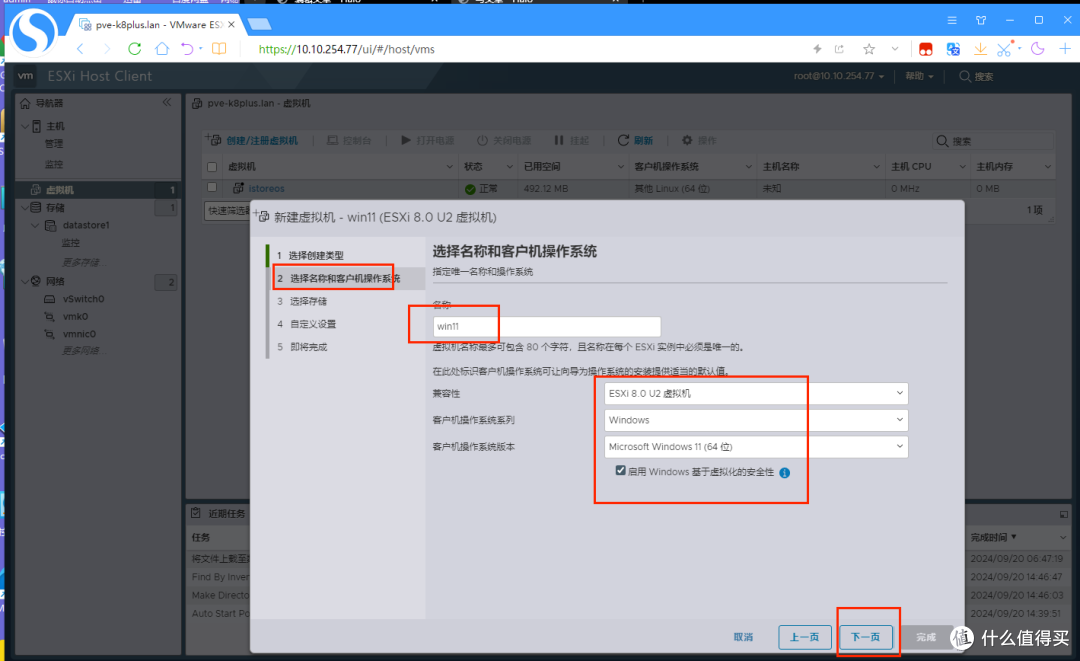Click the VM name input field
This screenshot has height=661, width=1080.
tap(547, 326)
